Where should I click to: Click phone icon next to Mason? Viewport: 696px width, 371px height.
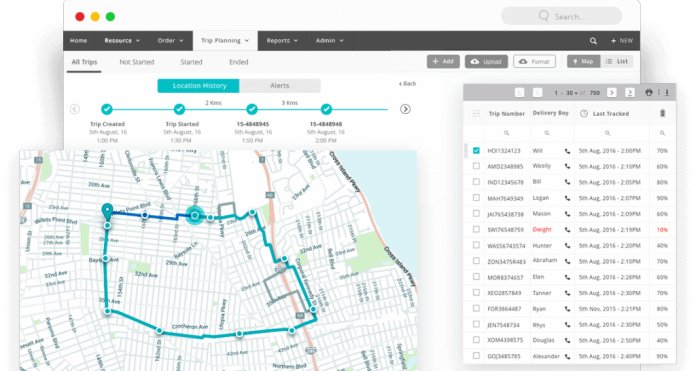click(567, 214)
